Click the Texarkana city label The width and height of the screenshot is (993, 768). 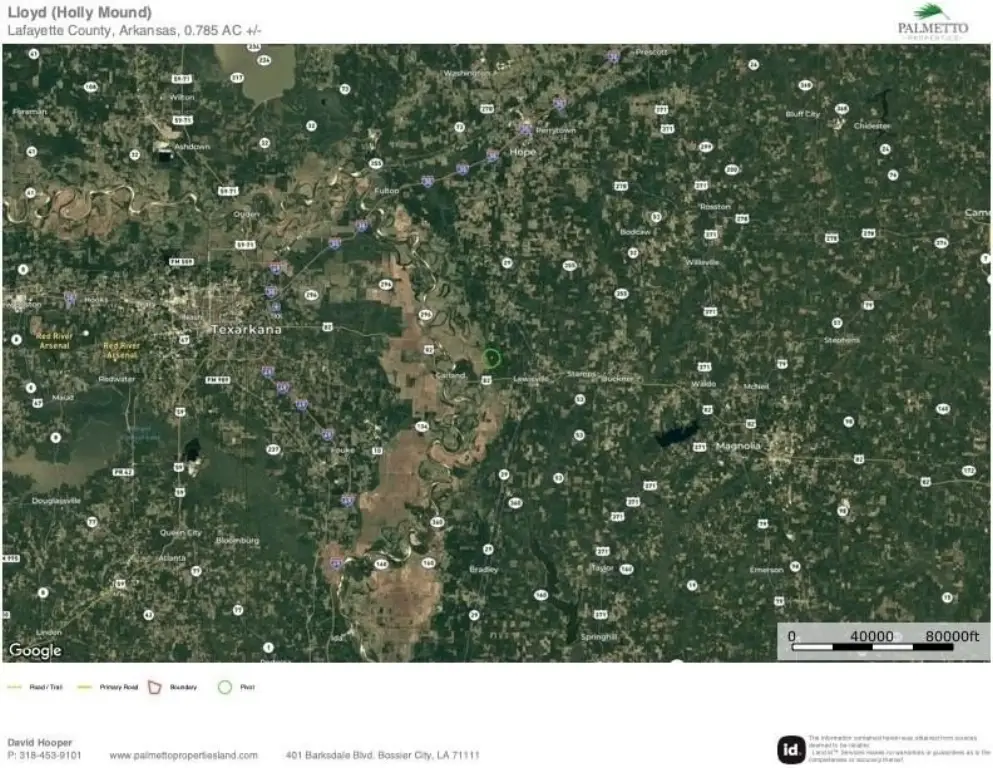coord(246,329)
